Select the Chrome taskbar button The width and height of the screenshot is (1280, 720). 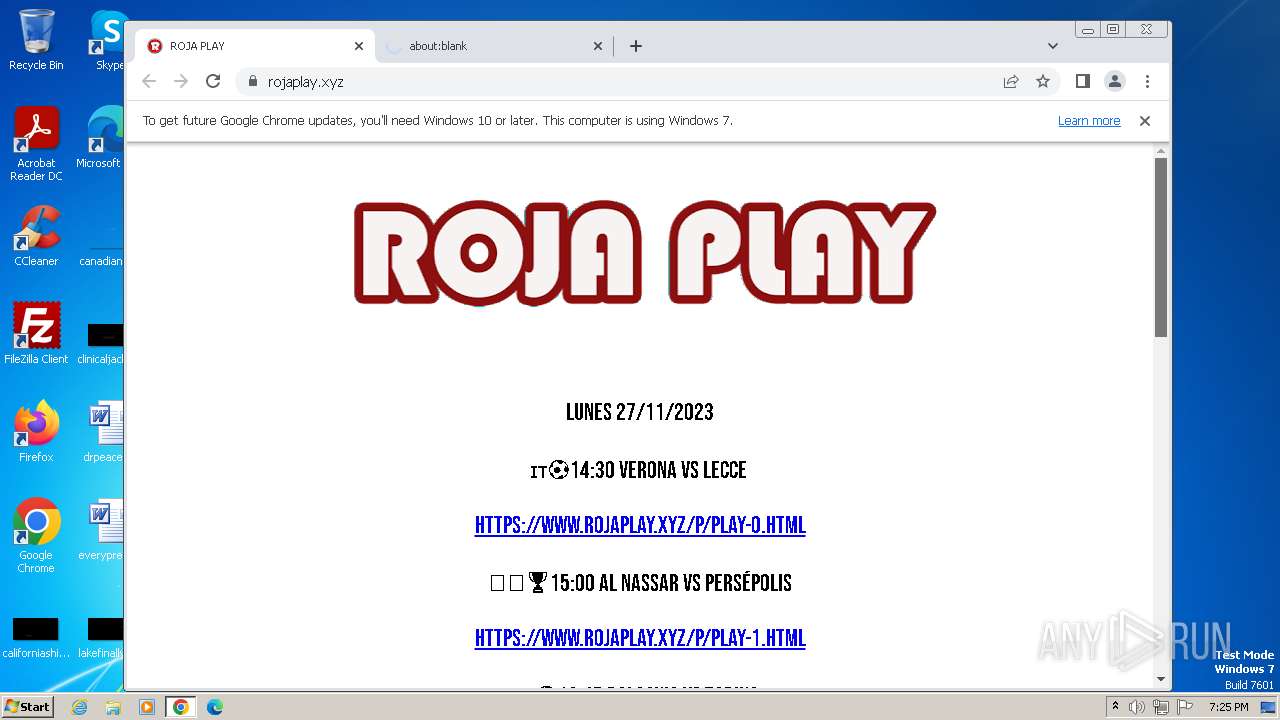pyautogui.click(x=180, y=707)
